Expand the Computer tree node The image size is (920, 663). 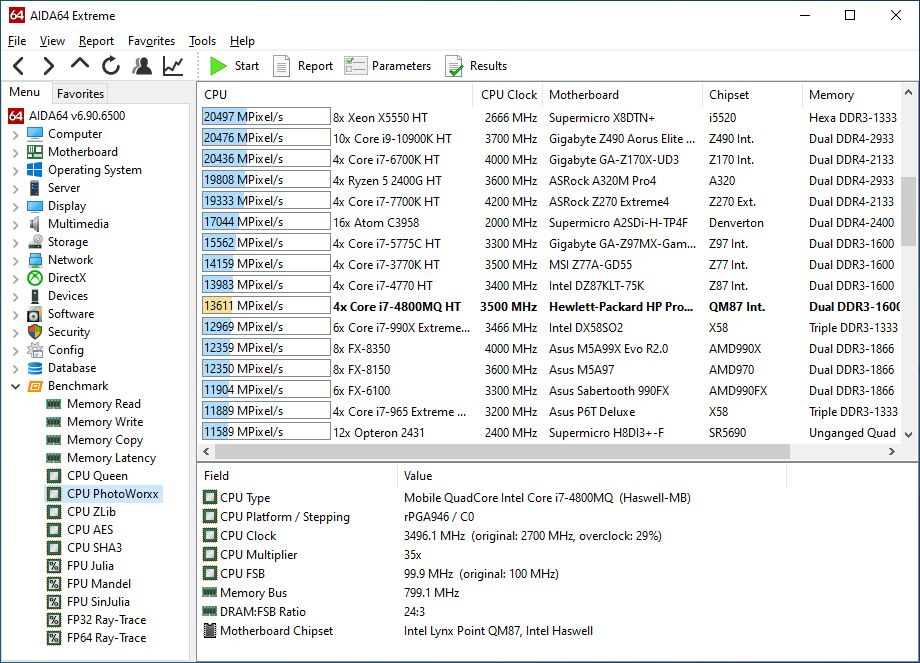click(16, 135)
